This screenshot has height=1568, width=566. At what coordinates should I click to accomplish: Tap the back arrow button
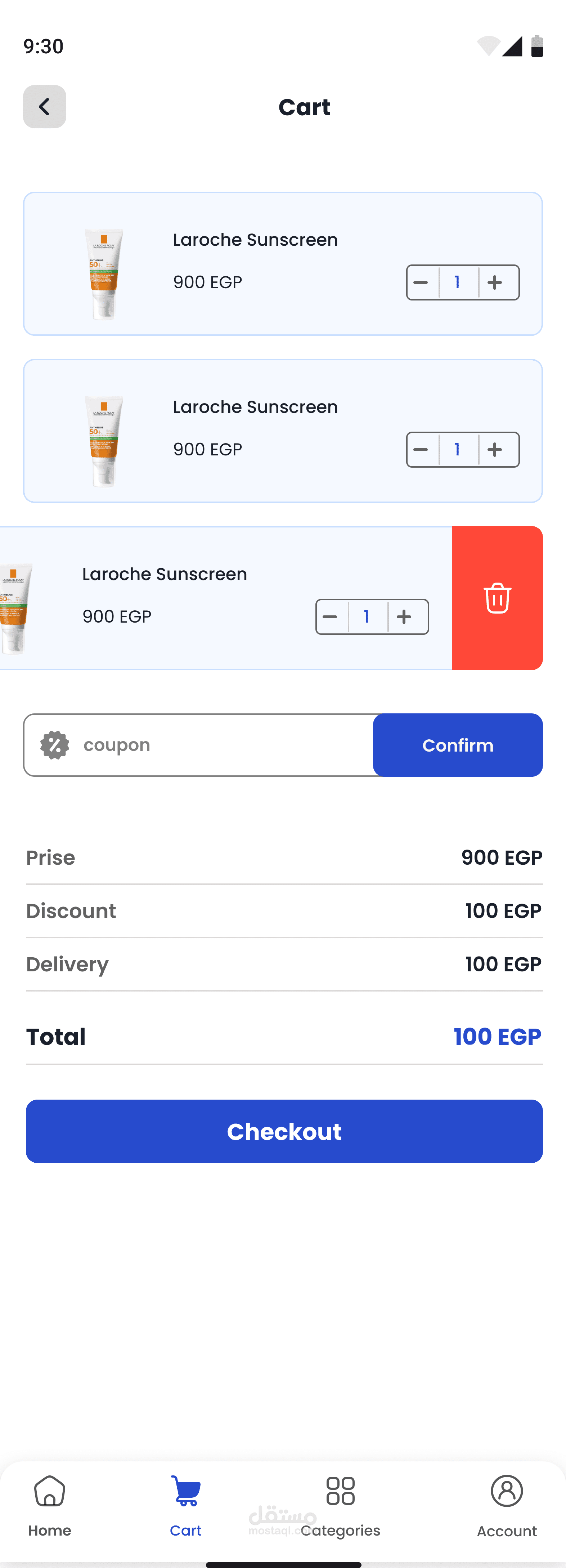pyautogui.click(x=44, y=107)
